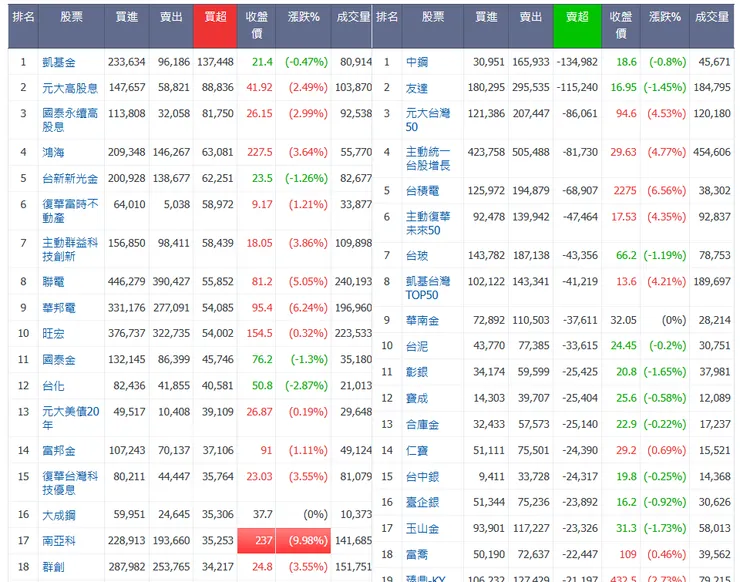Select 南亞科 highlighted change (9.98%)

(303, 540)
